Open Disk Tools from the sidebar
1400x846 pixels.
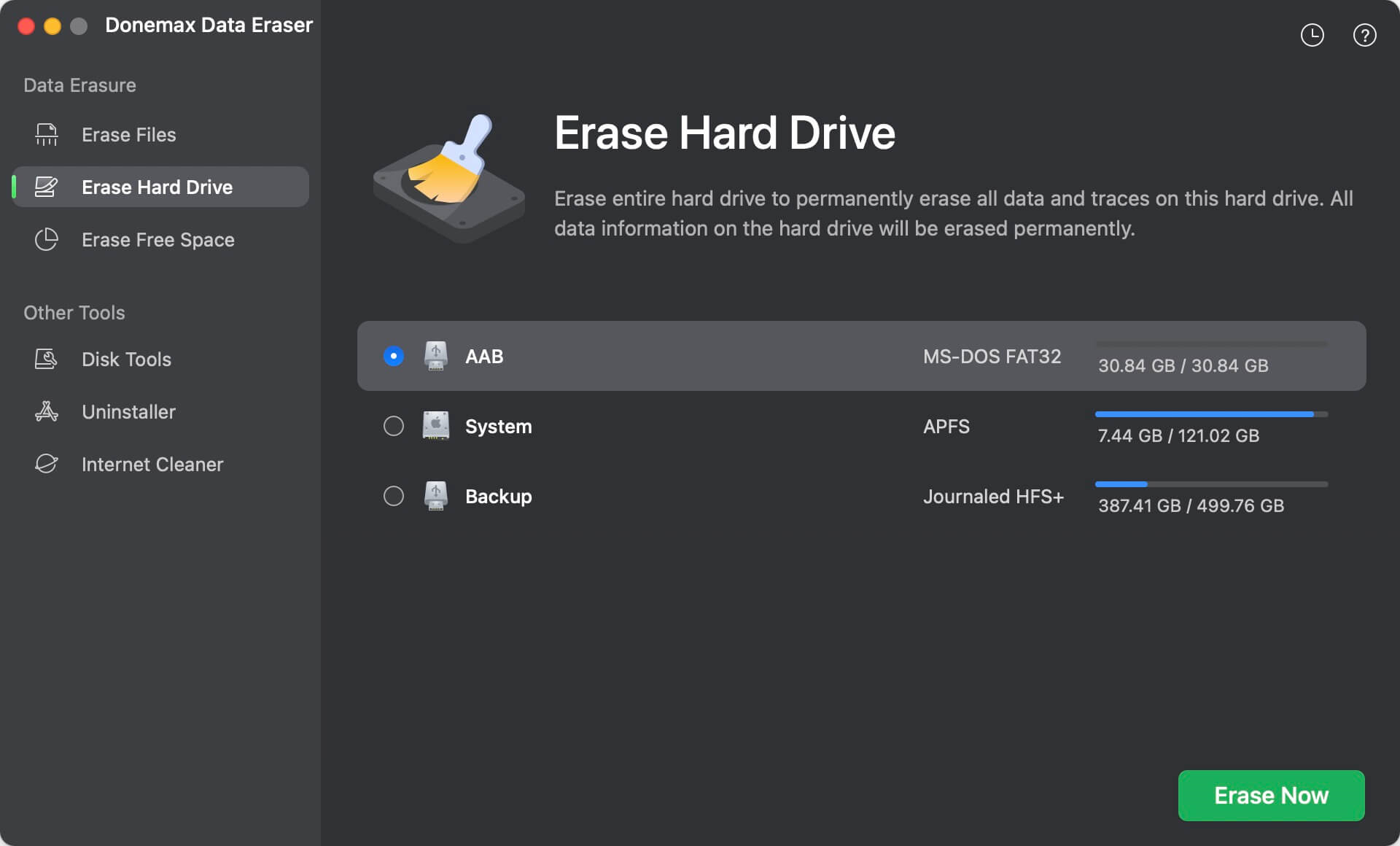point(160,360)
